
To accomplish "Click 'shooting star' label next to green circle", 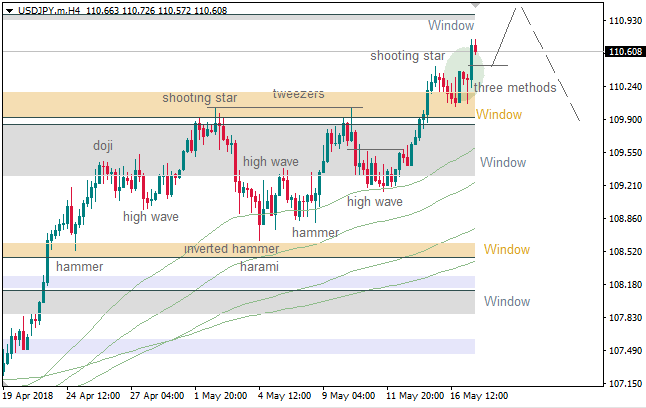I will click(406, 56).
